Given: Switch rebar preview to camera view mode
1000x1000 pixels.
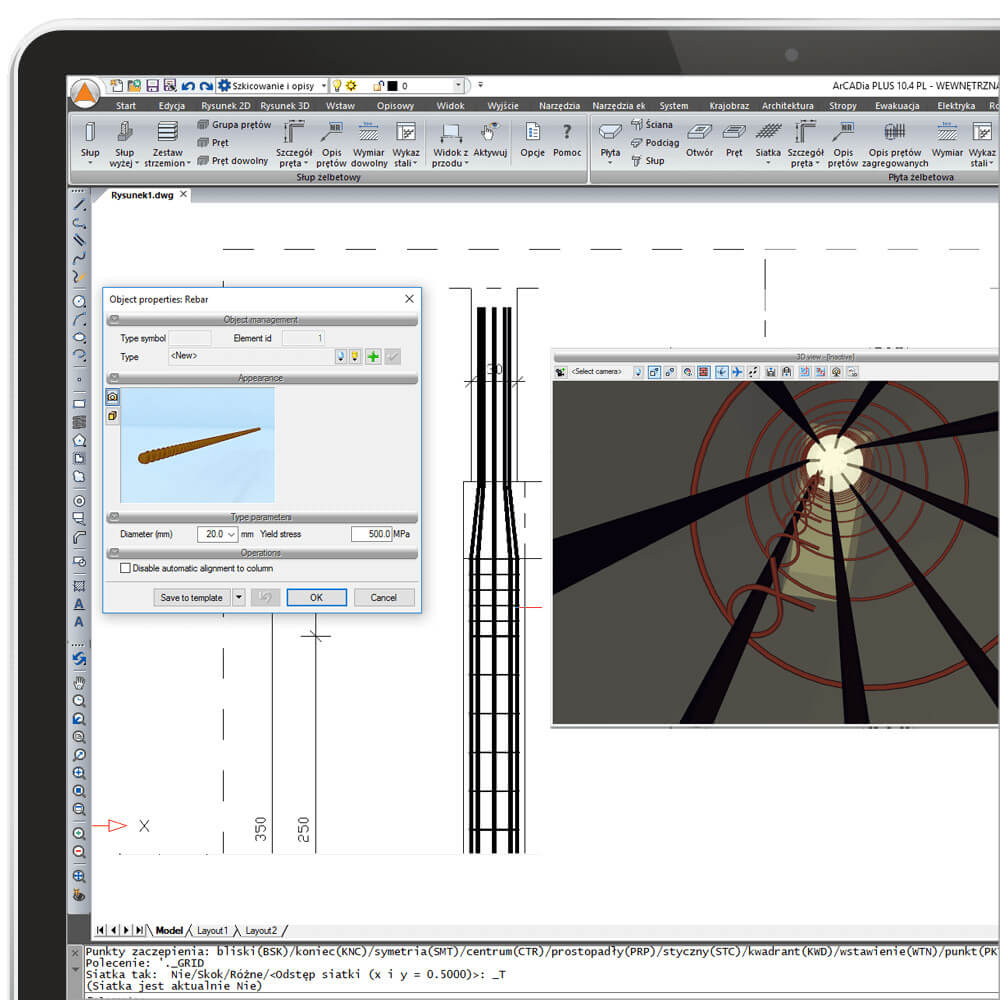Looking at the screenshot, I should 112,397.
